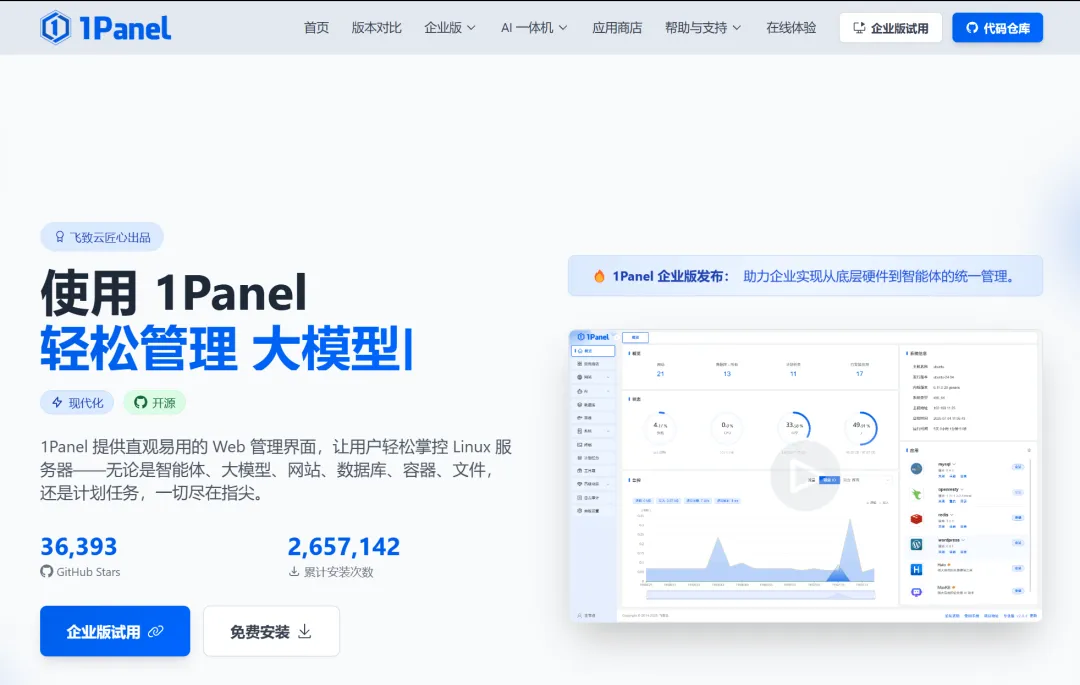Click the download icon beside 累计安装次数
The height and width of the screenshot is (685, 1080).
coord(294,571)
